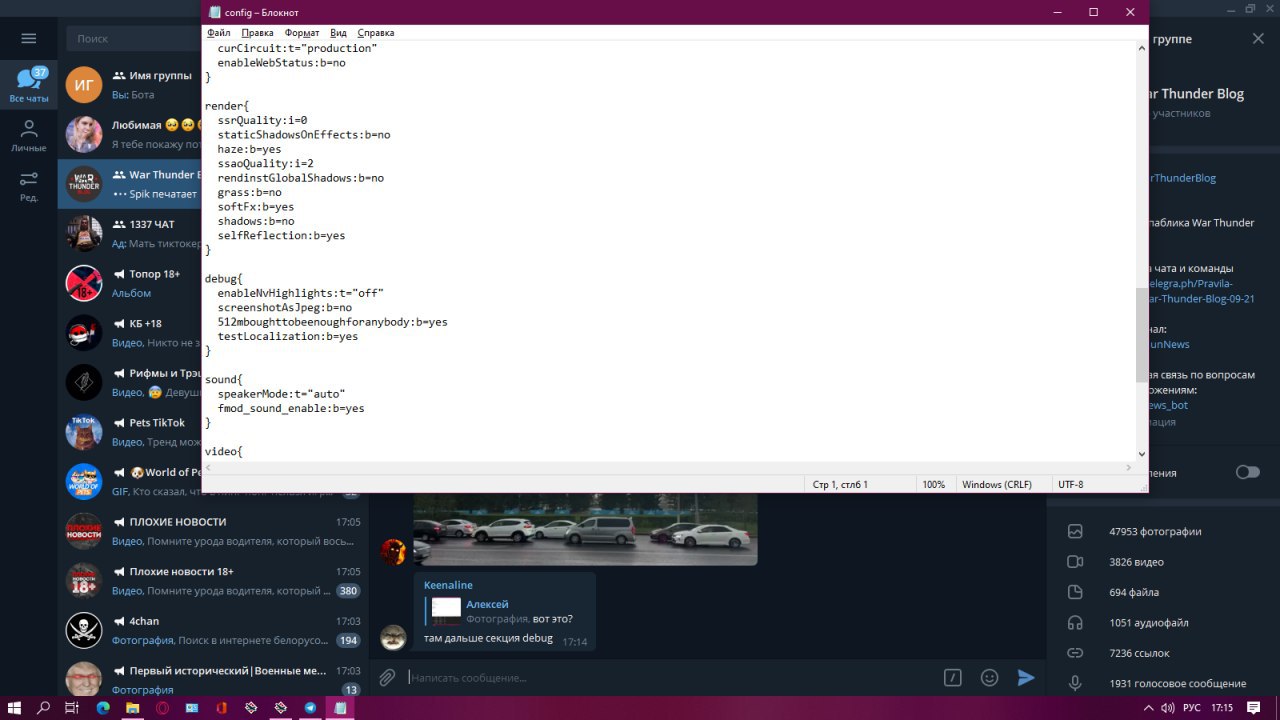This screenshot has height=720, width=1280.
Task: Launch Microsoft Edge from taskbar
Action: tap(102, 707)
